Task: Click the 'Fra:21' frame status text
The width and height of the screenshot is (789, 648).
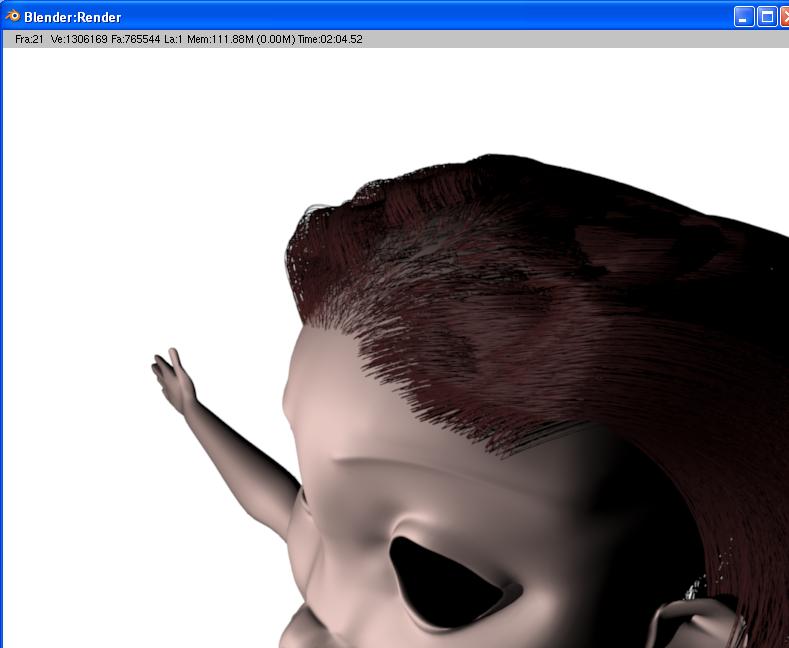Action: [29, 39]
